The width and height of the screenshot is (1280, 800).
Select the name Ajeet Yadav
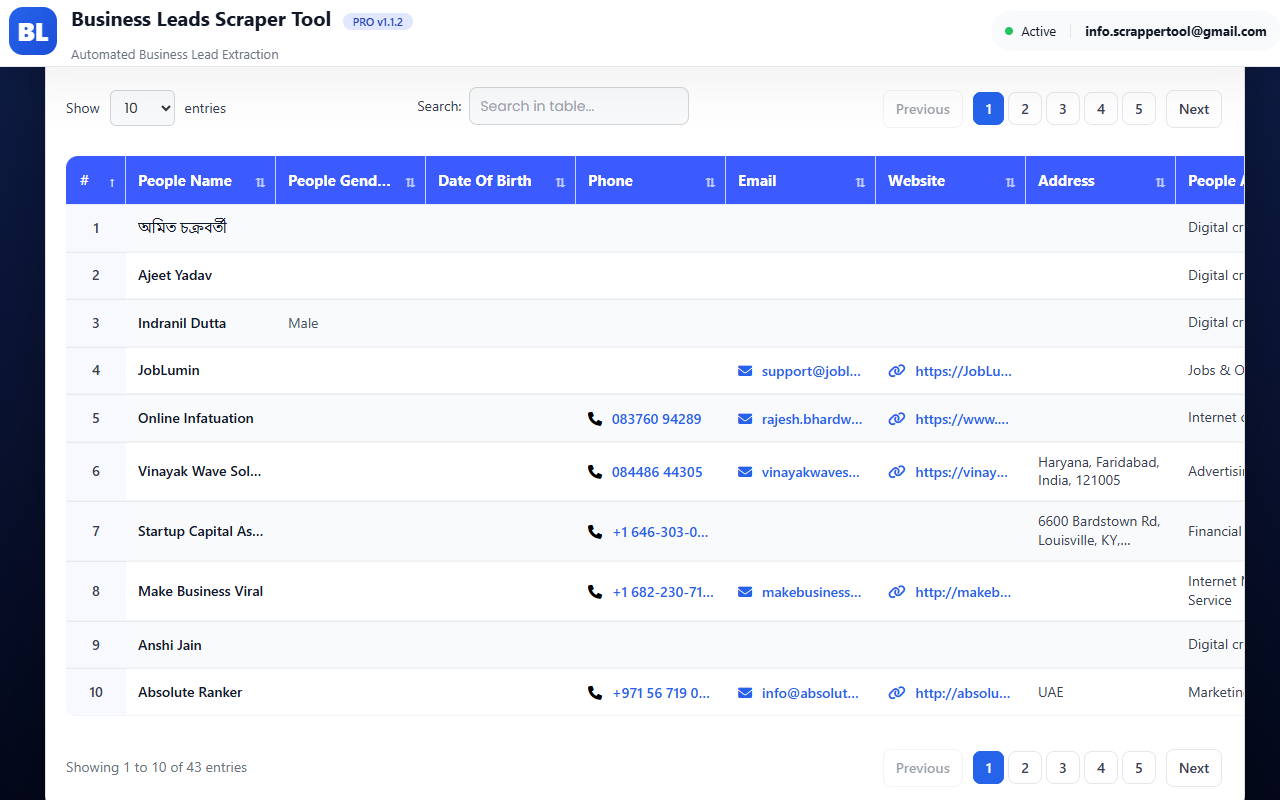pyautogui.click(x=175, y=275)
